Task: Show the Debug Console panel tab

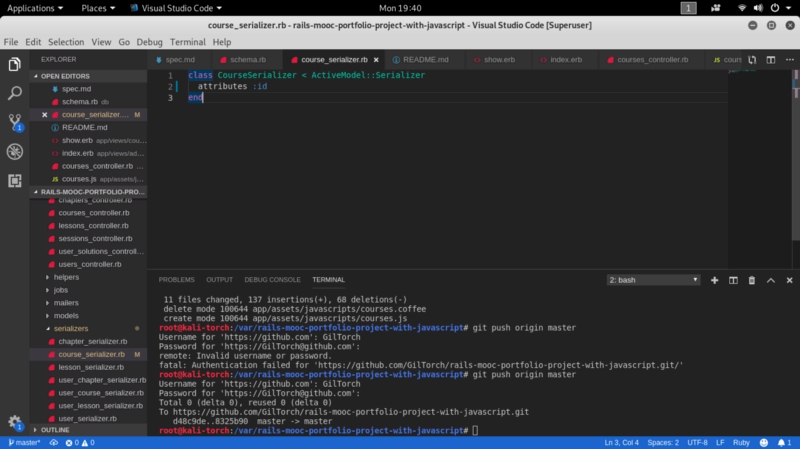Action: coord(272,280)
